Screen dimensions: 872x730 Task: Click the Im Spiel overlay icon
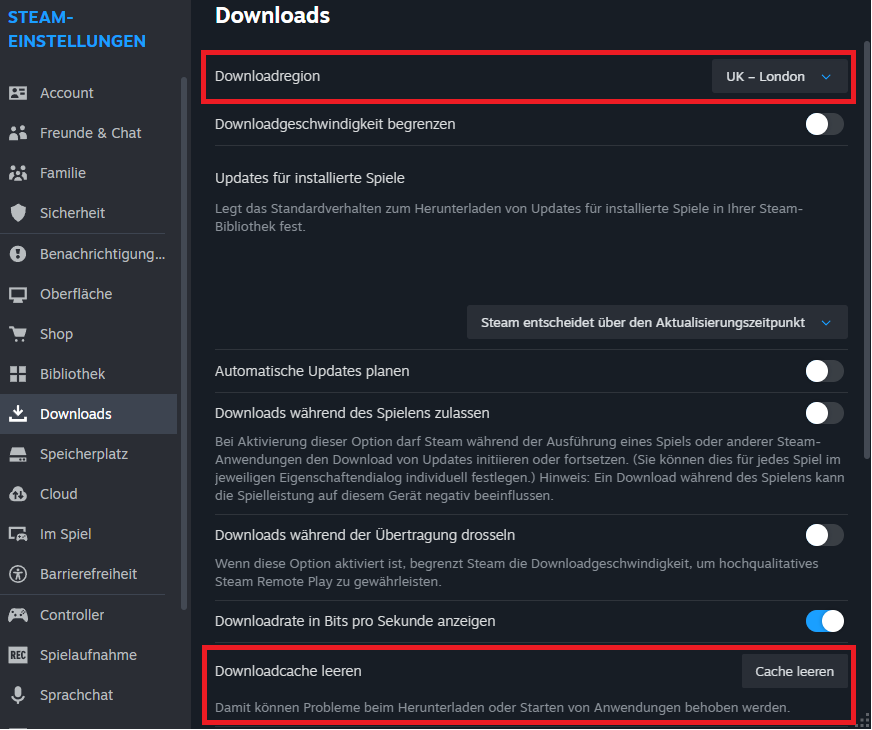pyautogui.click(x=18, y=534)
